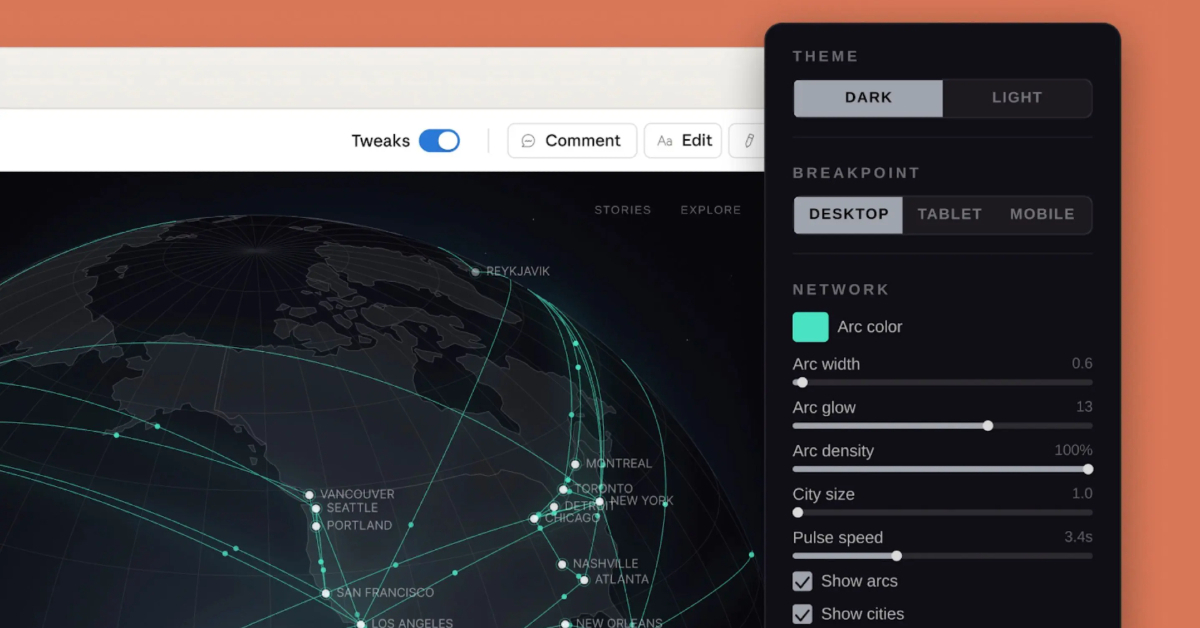The height and width of the screenshot is (628, 1200).
Task: Select the Dark theme button
Action: (x=868, y=98)
